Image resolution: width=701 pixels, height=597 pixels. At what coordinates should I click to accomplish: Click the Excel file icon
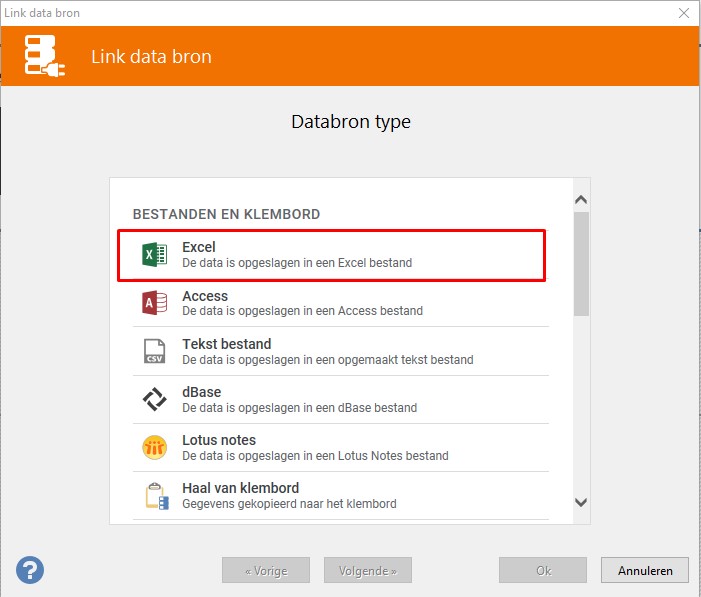pyautogui.click(x=154, y=255)
